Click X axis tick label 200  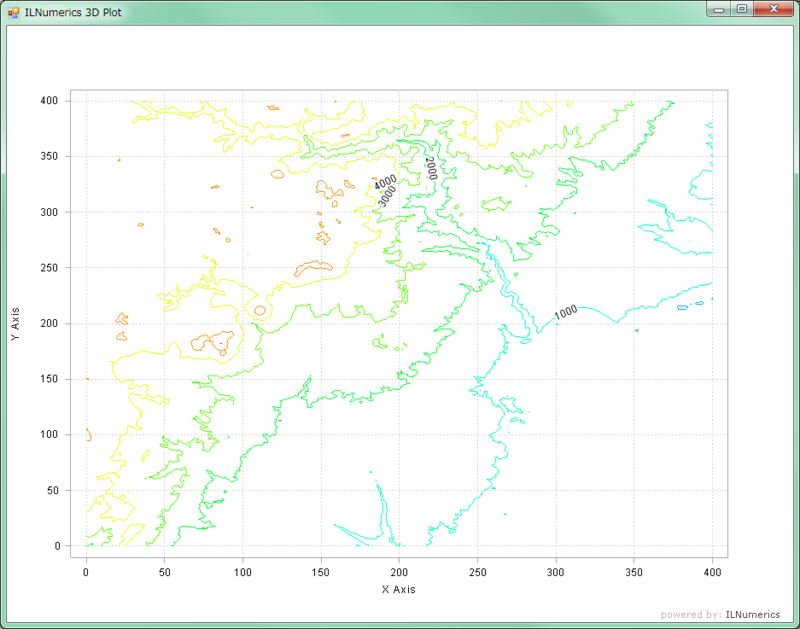click(399, 572)
